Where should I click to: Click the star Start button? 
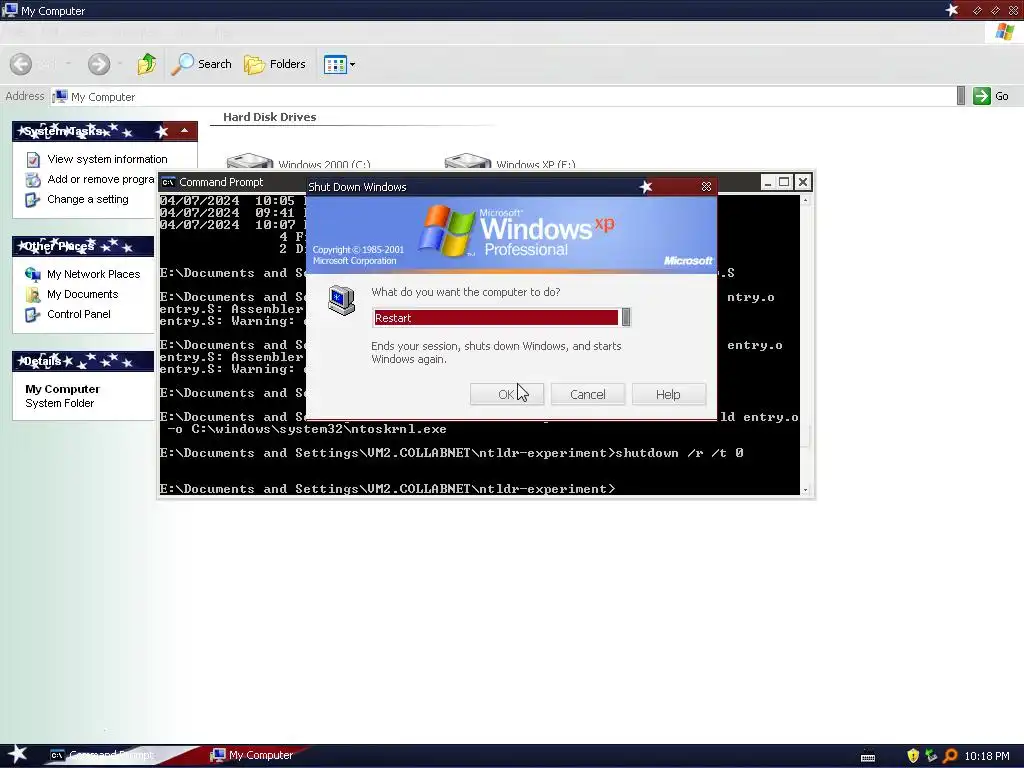pyautogui.click(x=17, y=755)
